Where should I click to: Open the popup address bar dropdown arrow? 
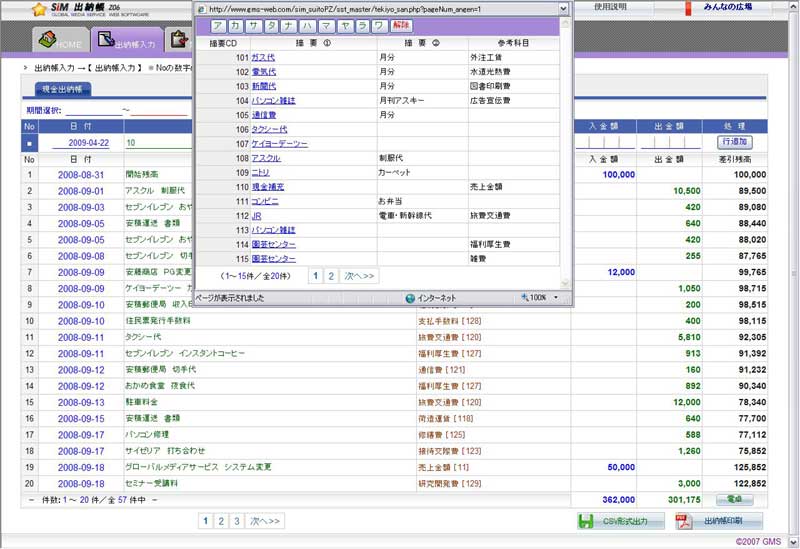(563, 8)
